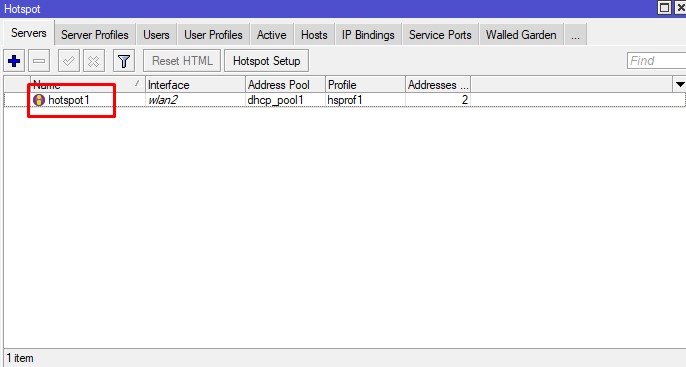Viewport: 686px width, 367px height.
Task: Click the Reset HTML button
Action: 182,61
